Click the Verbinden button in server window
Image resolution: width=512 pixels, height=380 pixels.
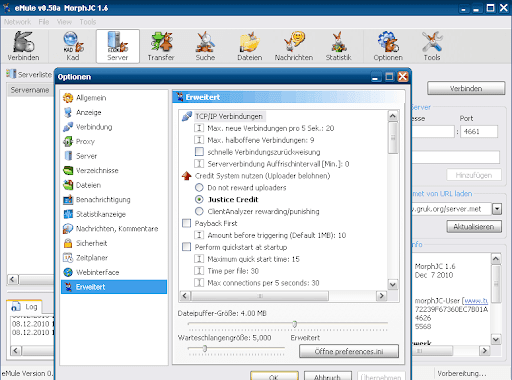466,88
